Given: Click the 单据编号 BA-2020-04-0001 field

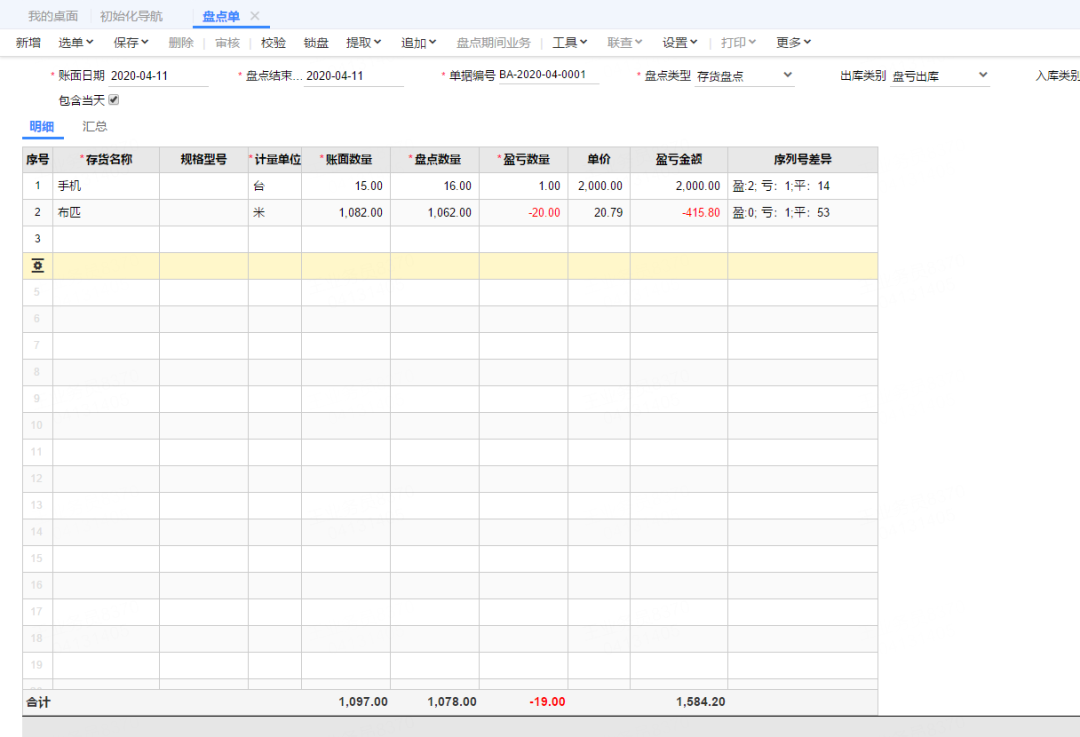Looking at the screenshot, I should pyautogui.click(x=548, y=74).
